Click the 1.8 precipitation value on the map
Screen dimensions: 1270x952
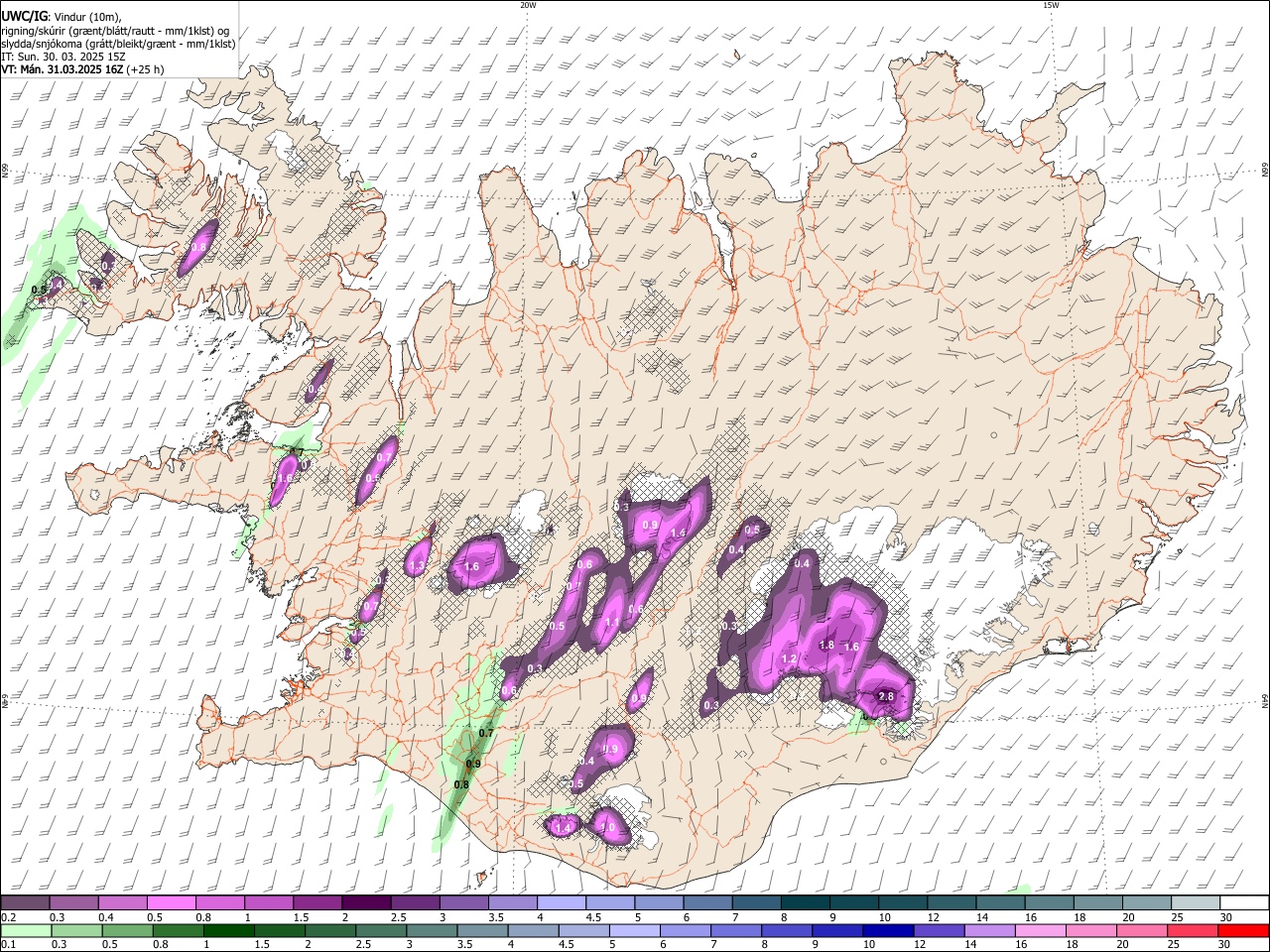[x=825, y=645]
